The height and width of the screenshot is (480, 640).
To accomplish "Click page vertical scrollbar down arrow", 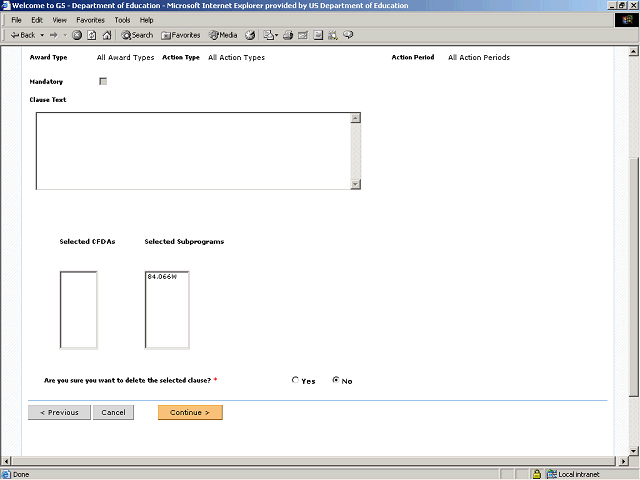I will pos(633,451).
